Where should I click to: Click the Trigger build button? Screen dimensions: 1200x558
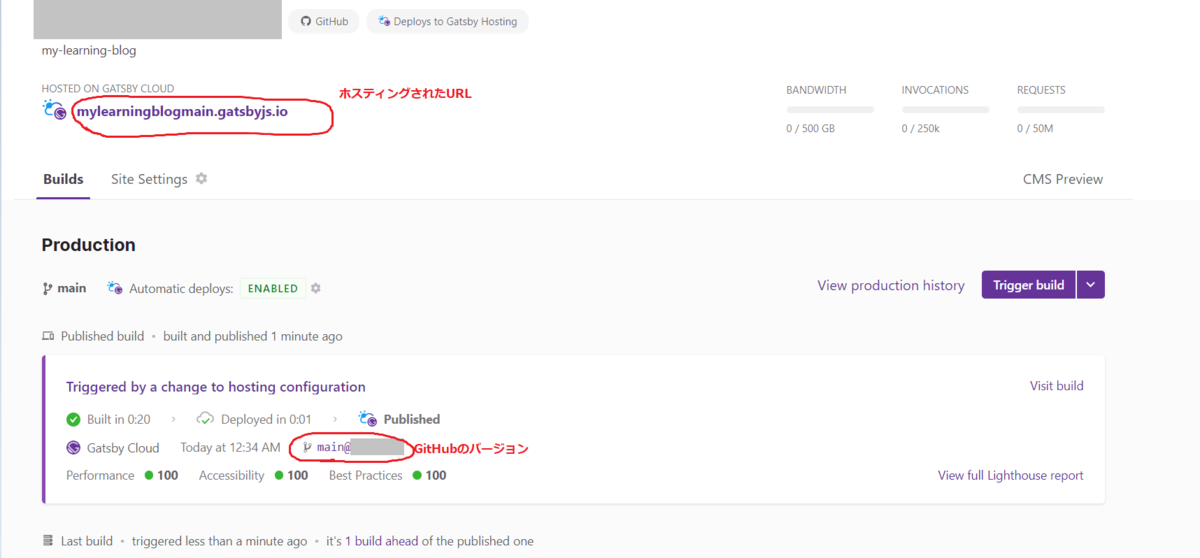point(1029,285)
